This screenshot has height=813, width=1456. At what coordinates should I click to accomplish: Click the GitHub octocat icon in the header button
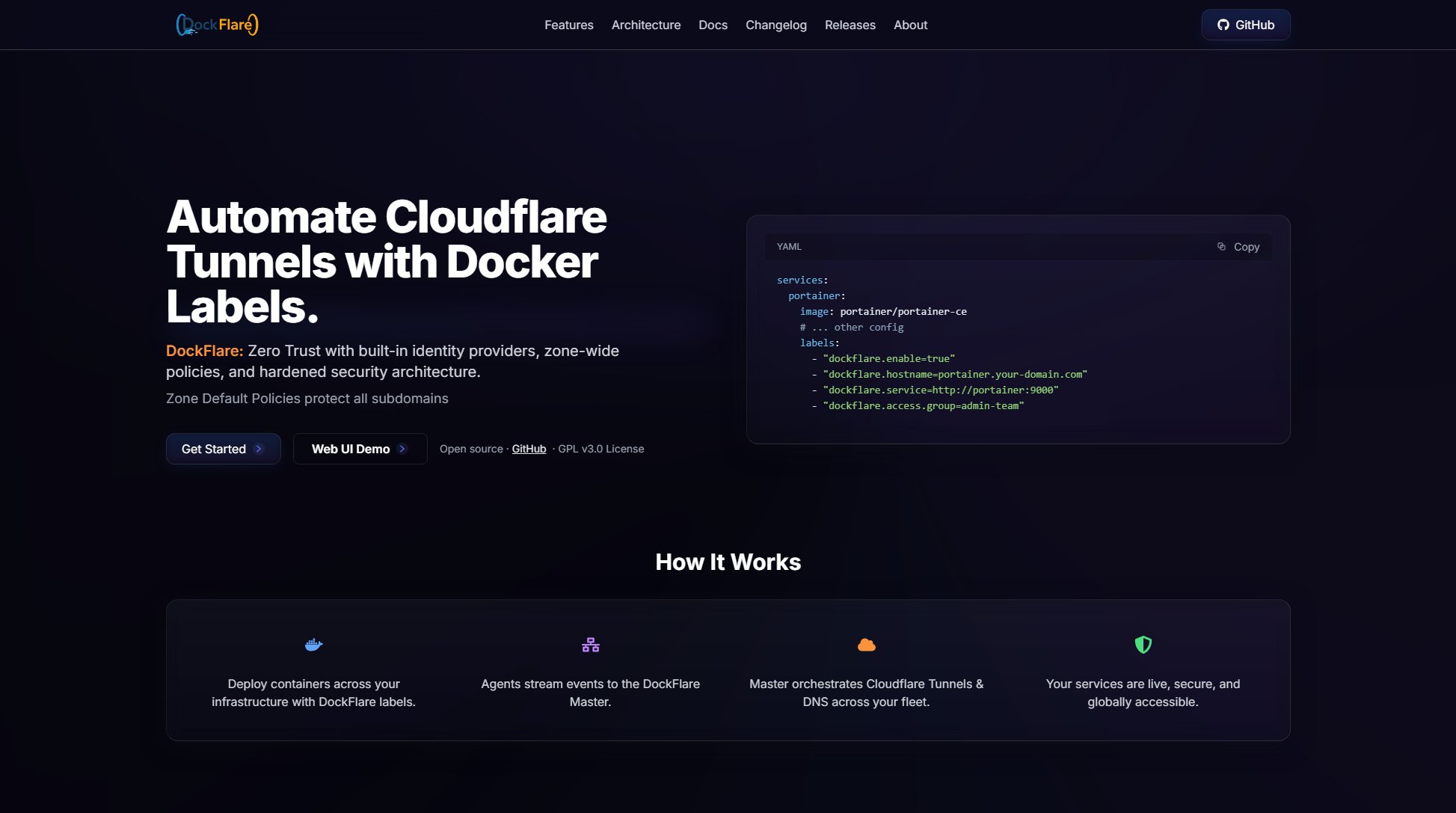(x=1223, y=25)
